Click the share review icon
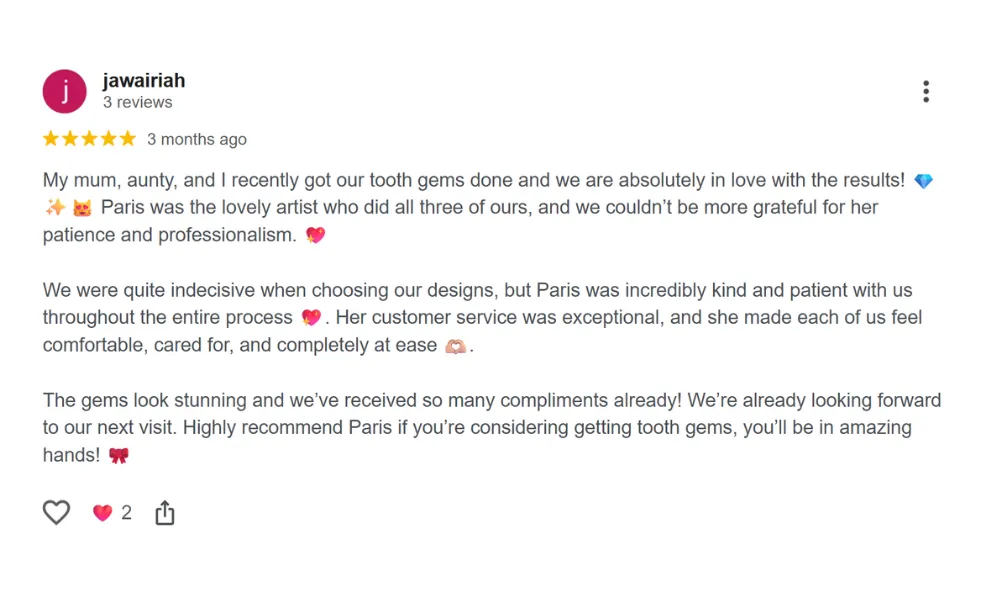 [x=165, y=513]
